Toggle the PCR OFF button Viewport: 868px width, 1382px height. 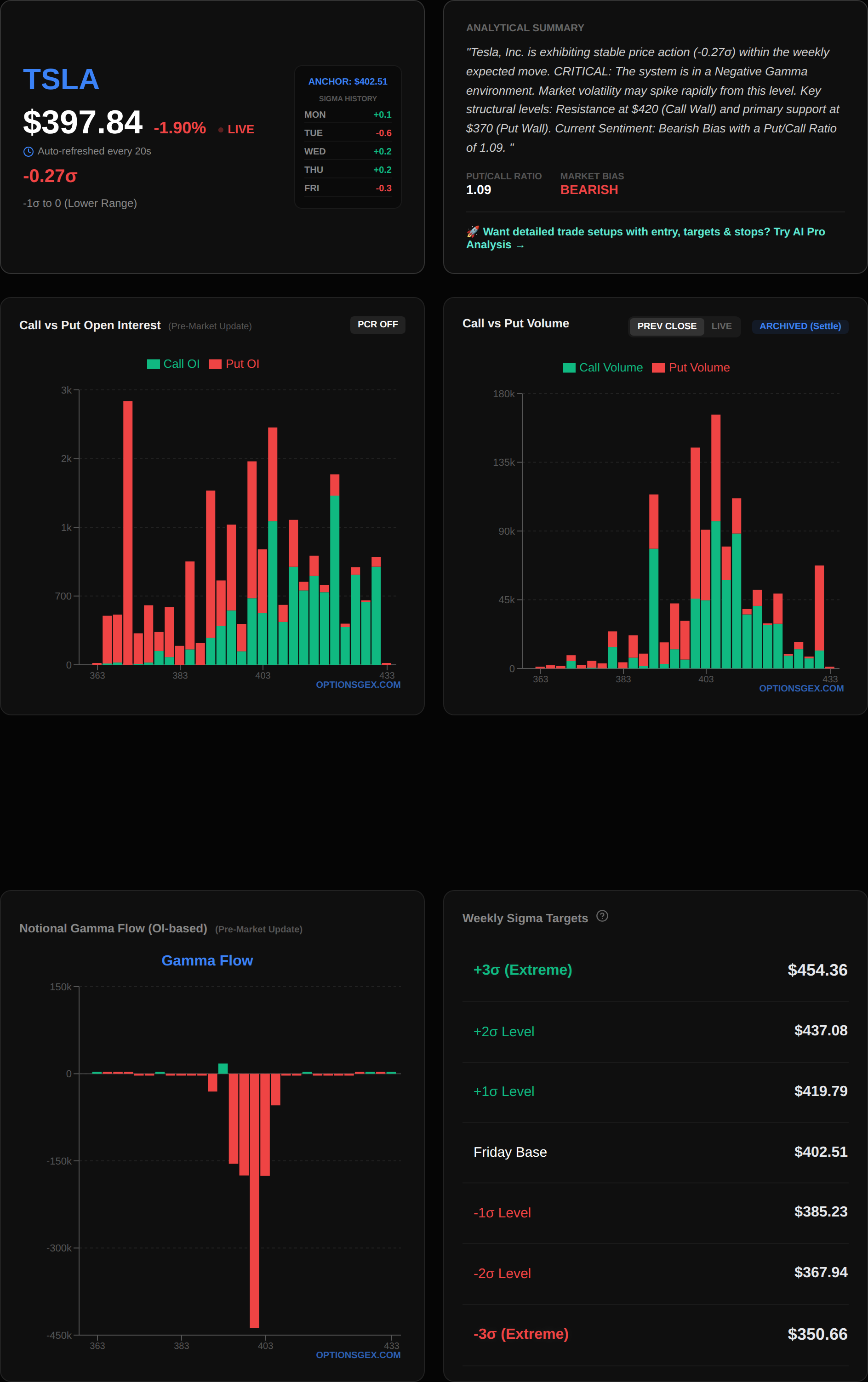coord(377,324)
